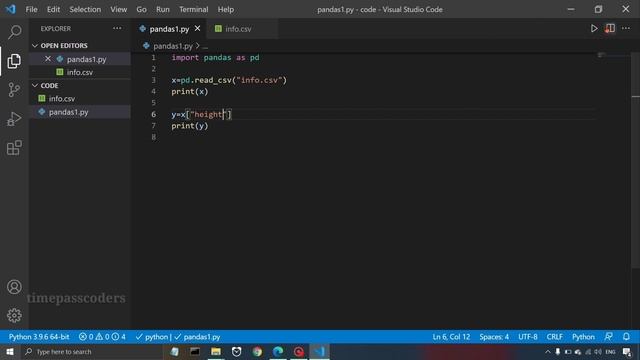Change end of line sequence CRLF
Viewport: 640px width, 360px height.
tap(554, 337)
